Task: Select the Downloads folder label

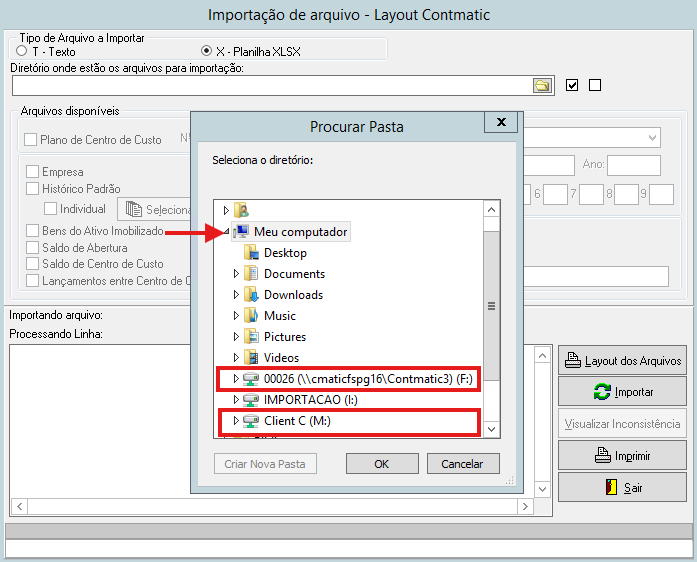Action: click(293, 294)
